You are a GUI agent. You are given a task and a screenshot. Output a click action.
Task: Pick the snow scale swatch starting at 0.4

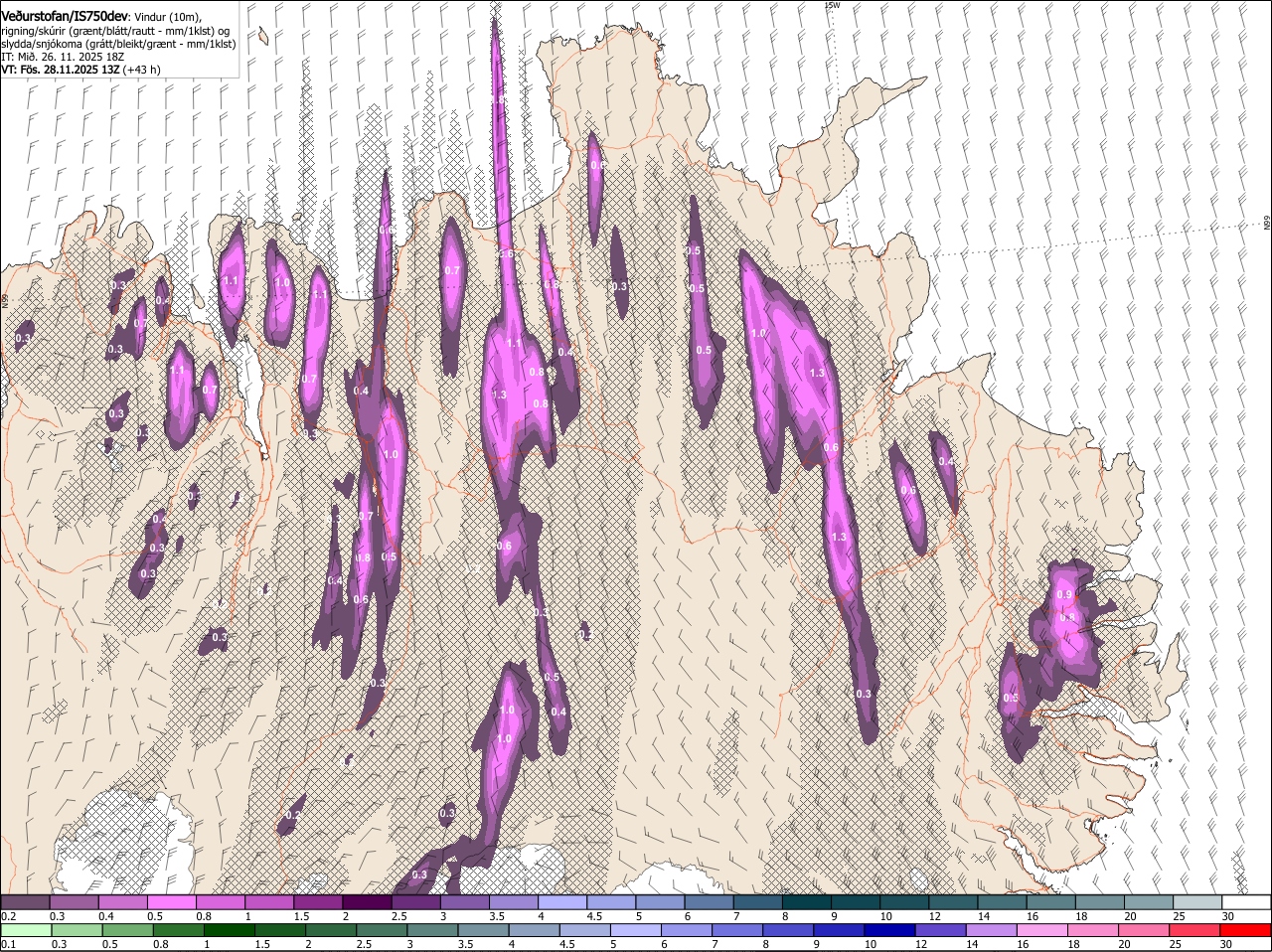click(122, 902)
